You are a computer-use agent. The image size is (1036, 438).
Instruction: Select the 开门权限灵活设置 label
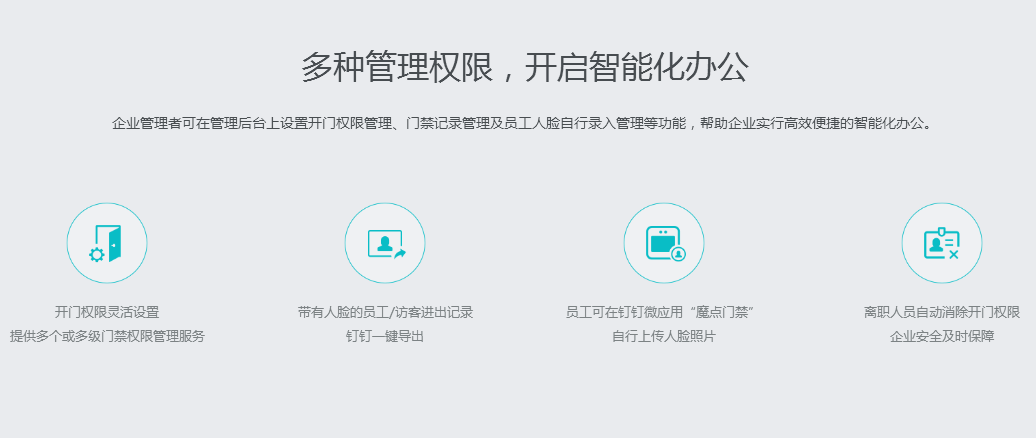[107, 312]
